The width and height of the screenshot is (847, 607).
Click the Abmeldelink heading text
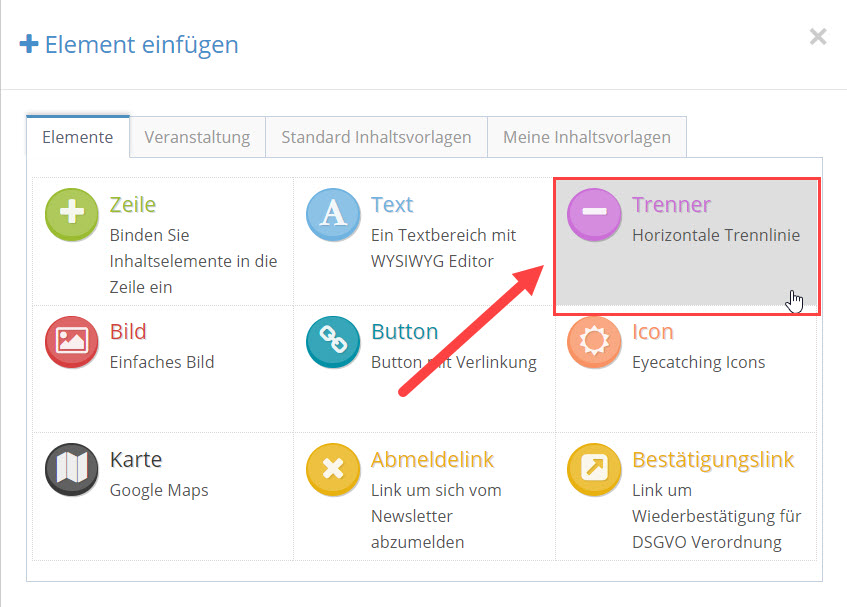coord(432,460)
